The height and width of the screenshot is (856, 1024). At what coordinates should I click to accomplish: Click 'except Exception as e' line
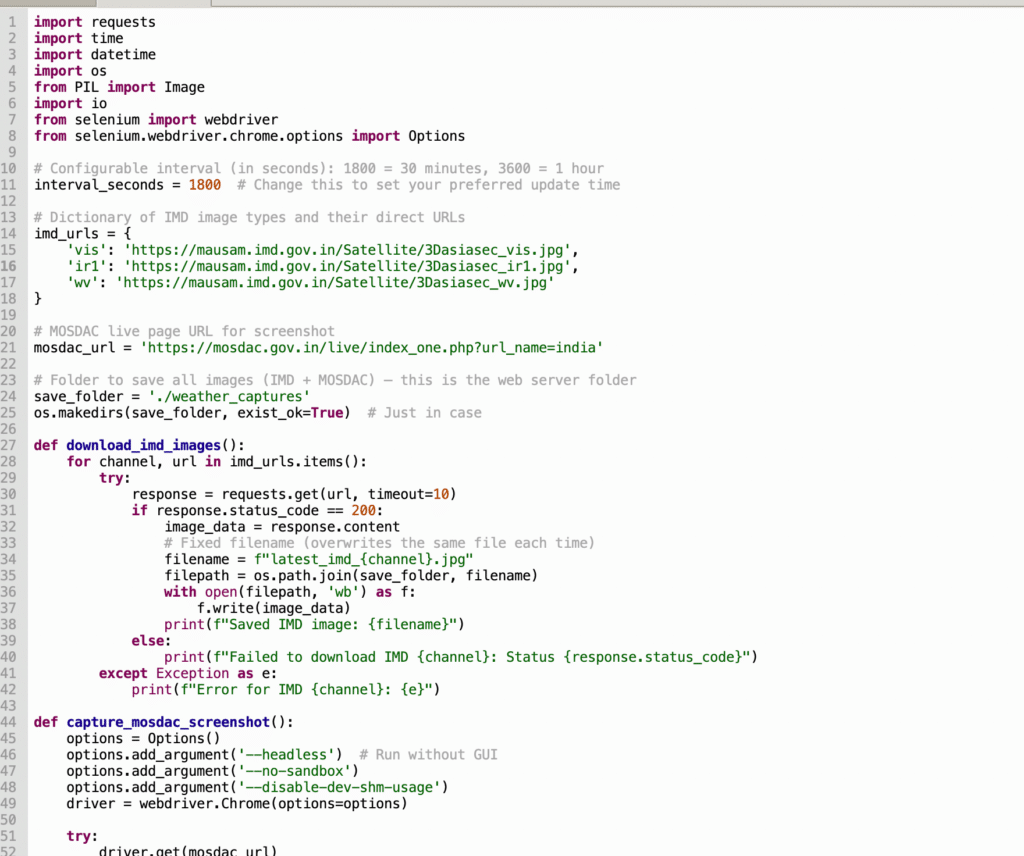pyautogui.click(x=188, y=674)
